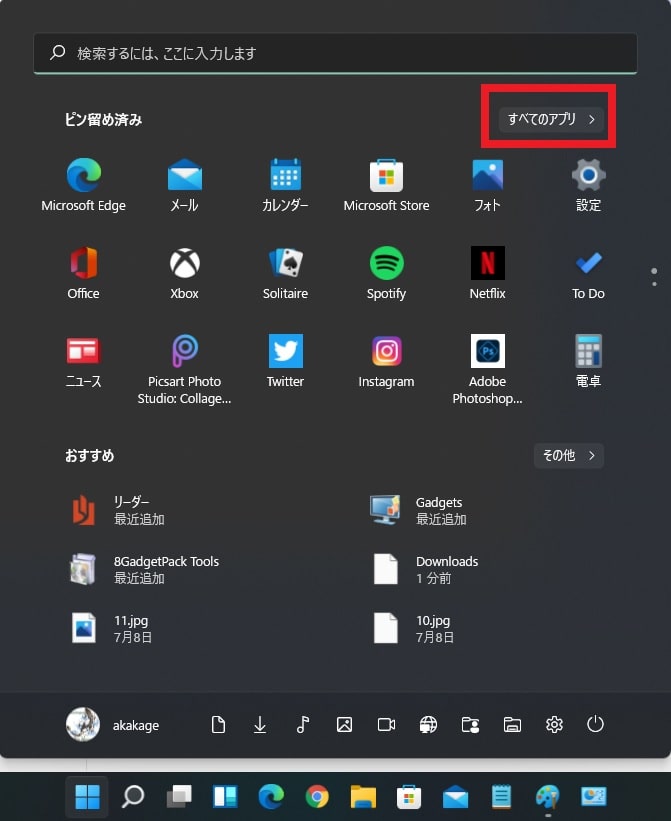Show more recommendations via その他
671x821 pixels.
click(x=569, y=456)
